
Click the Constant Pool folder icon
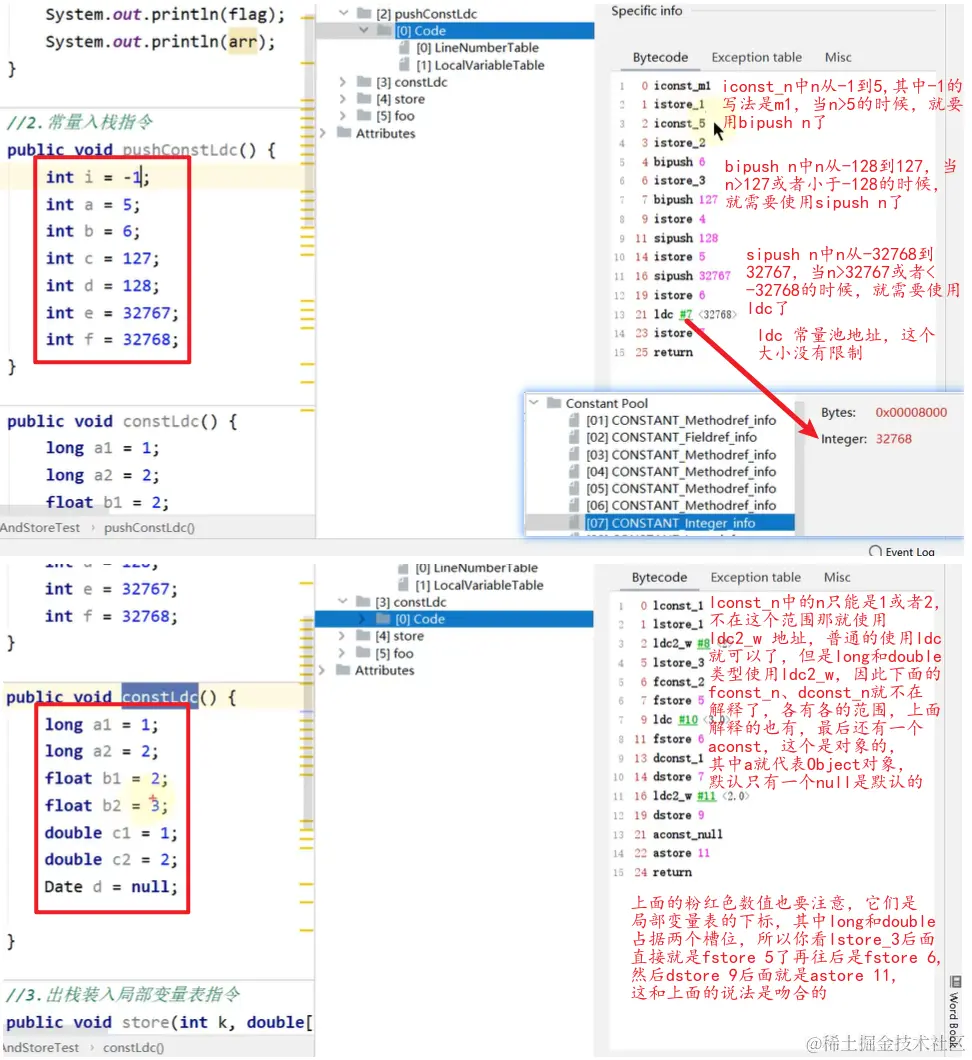[554, 402]
